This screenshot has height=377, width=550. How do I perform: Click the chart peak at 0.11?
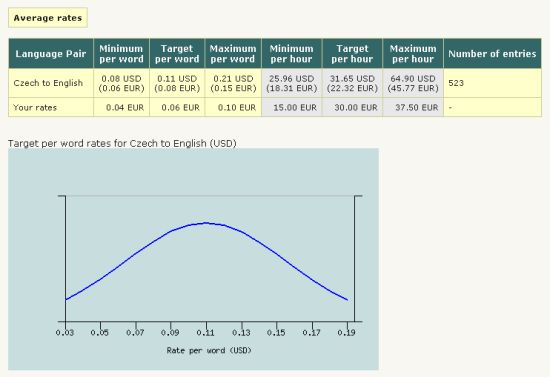click(x=206, y=223)
